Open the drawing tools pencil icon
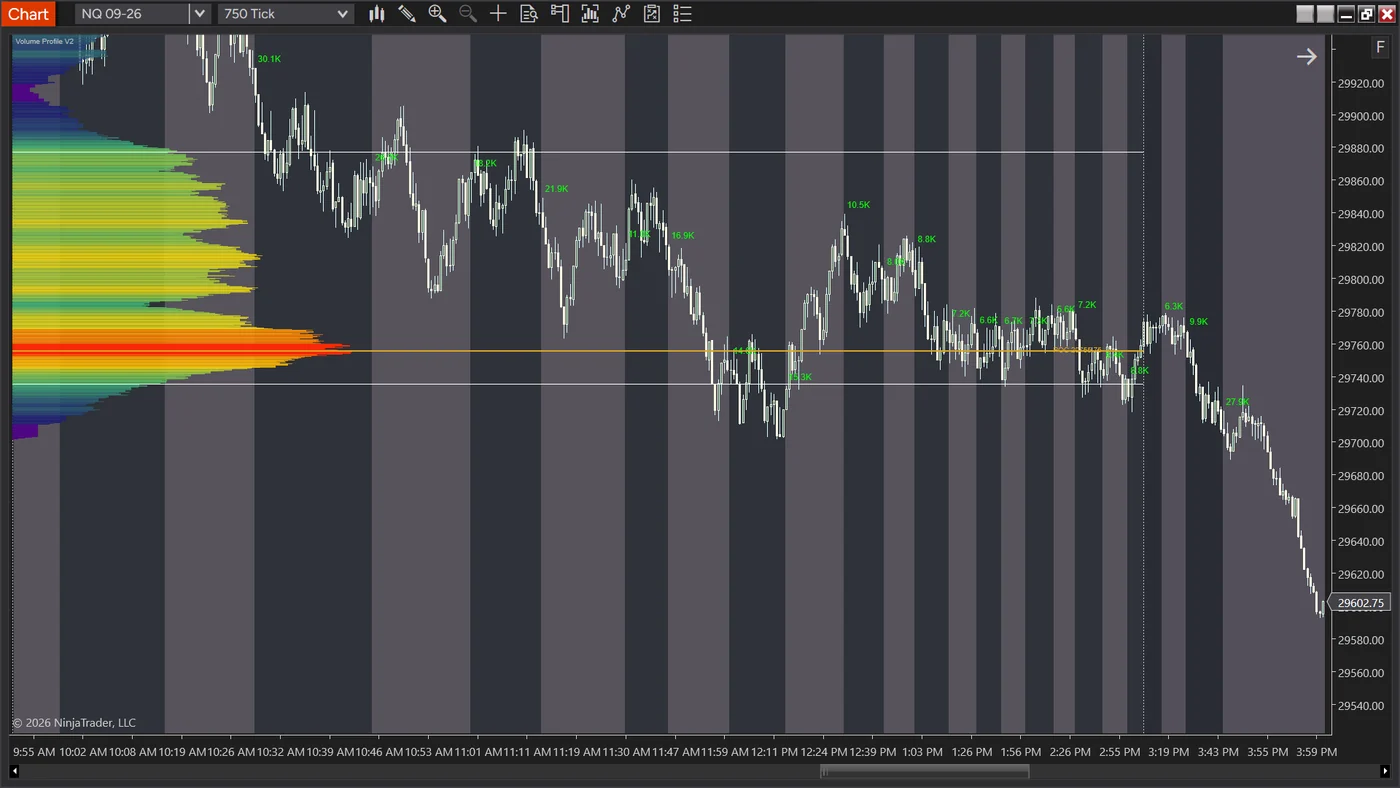This screenshot has height=788, width=1400. pyautogui.click(x=407, y=14)
